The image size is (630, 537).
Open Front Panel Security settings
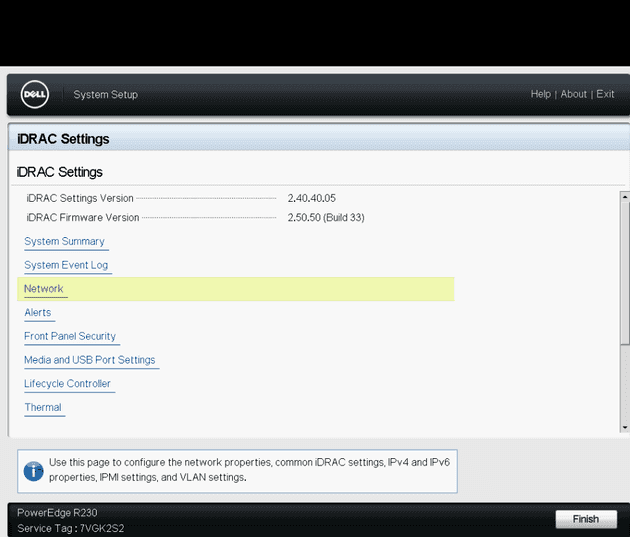(x=70, y=336)
